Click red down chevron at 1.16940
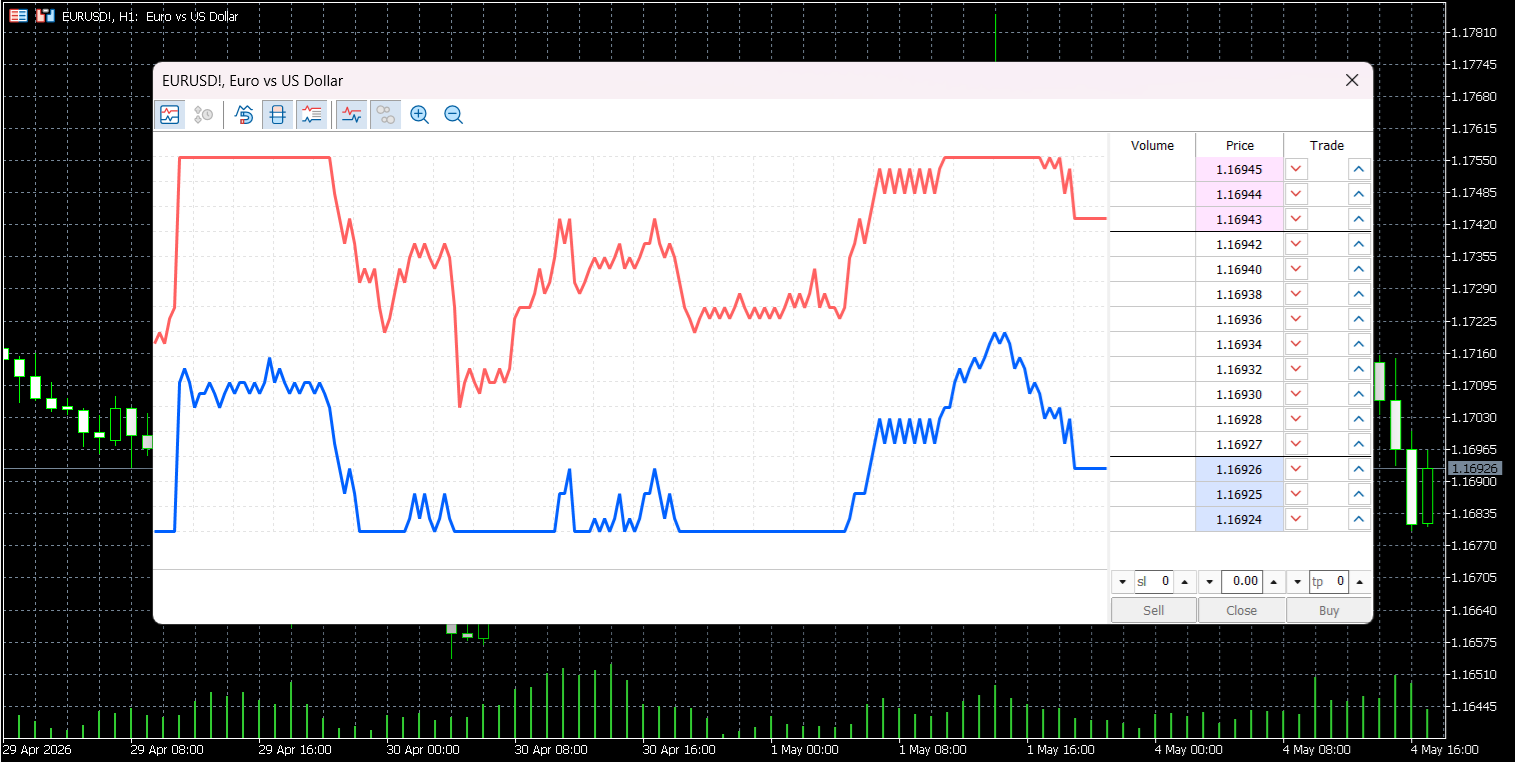 (1296, 269)
